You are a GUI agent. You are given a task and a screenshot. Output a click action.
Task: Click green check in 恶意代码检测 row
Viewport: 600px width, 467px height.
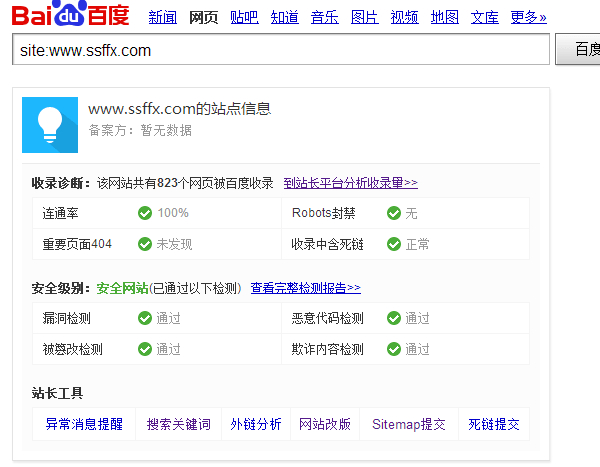pos(394,318)
